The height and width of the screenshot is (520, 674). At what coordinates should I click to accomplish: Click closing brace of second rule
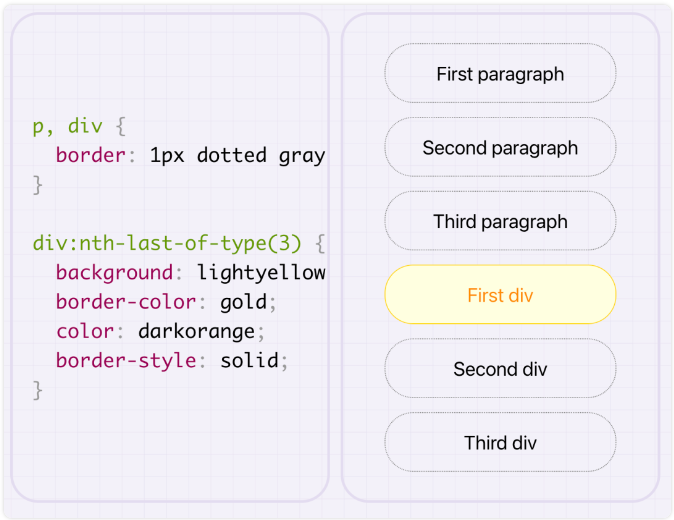38,391
